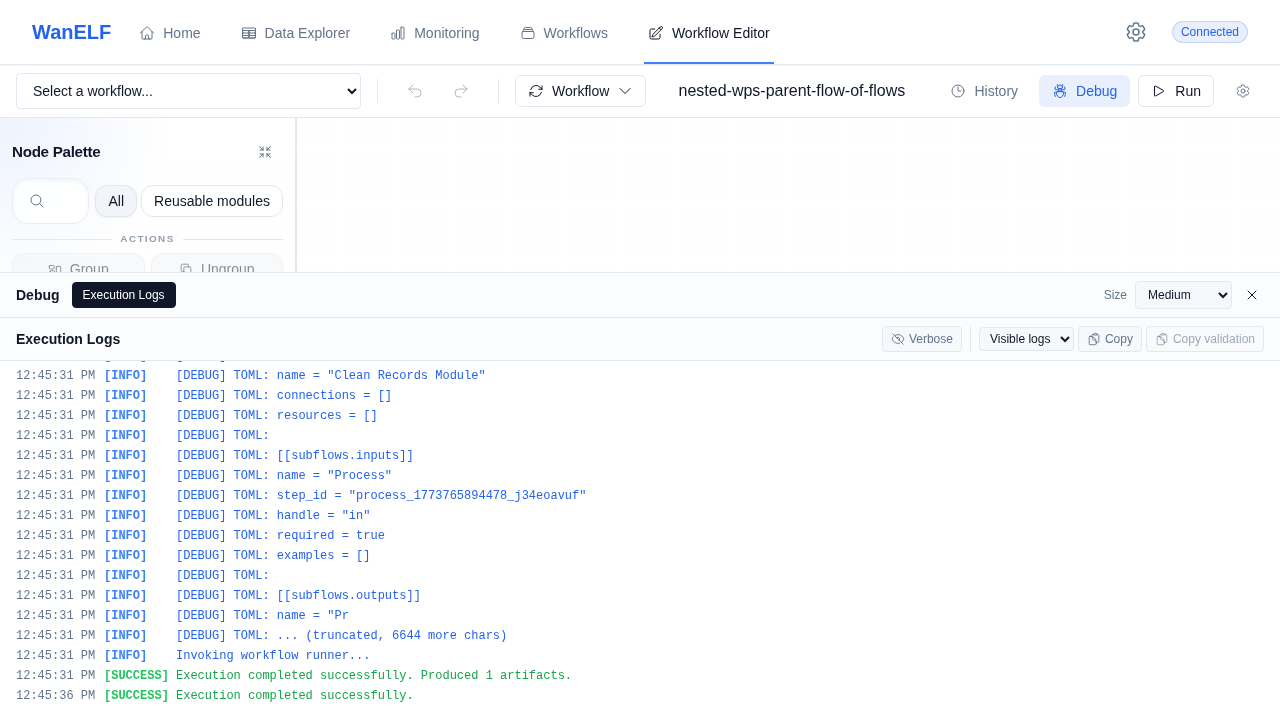This screenshot has height=720, width=1280.
Task: Open workflow settings gear beside Run
Action: coord(1243,91)
